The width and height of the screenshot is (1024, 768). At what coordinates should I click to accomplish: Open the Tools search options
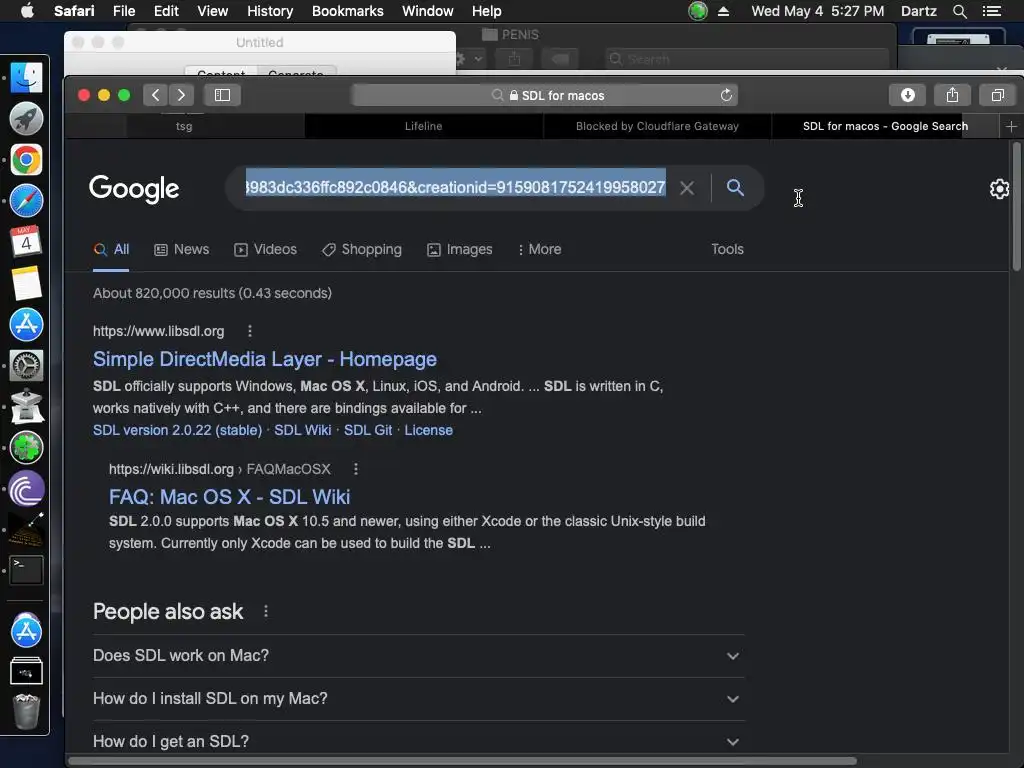(727, 249)
